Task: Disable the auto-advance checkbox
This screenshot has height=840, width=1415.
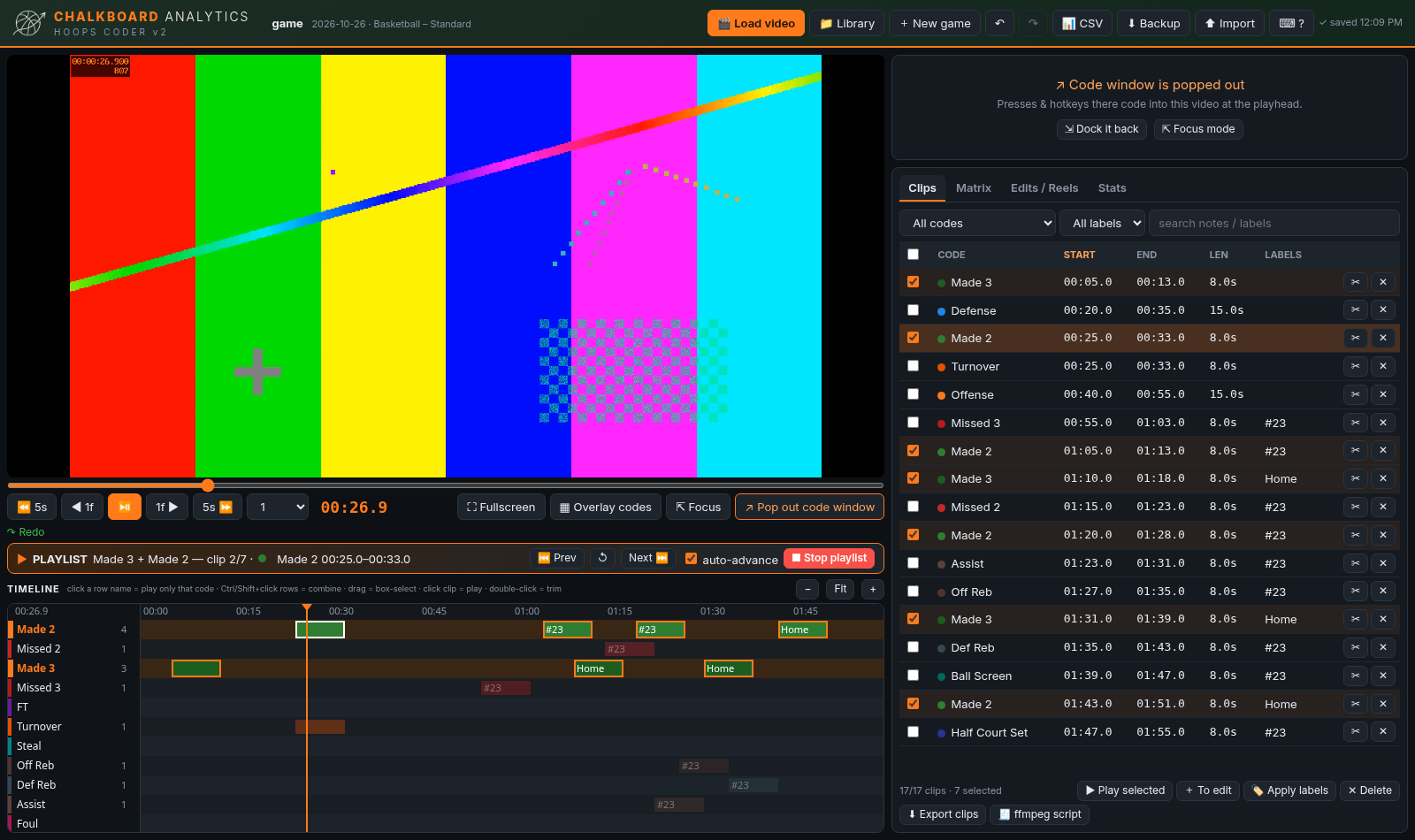Action: pyautogui.click(x=691, y=559)
